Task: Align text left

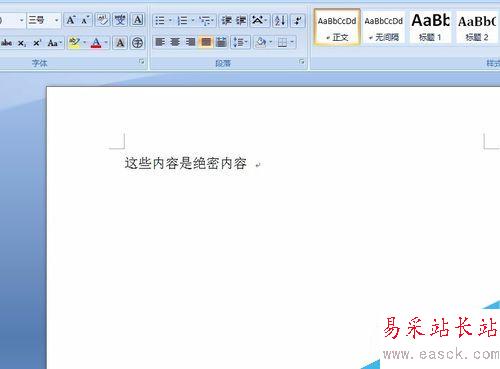Action: point(160,42)
